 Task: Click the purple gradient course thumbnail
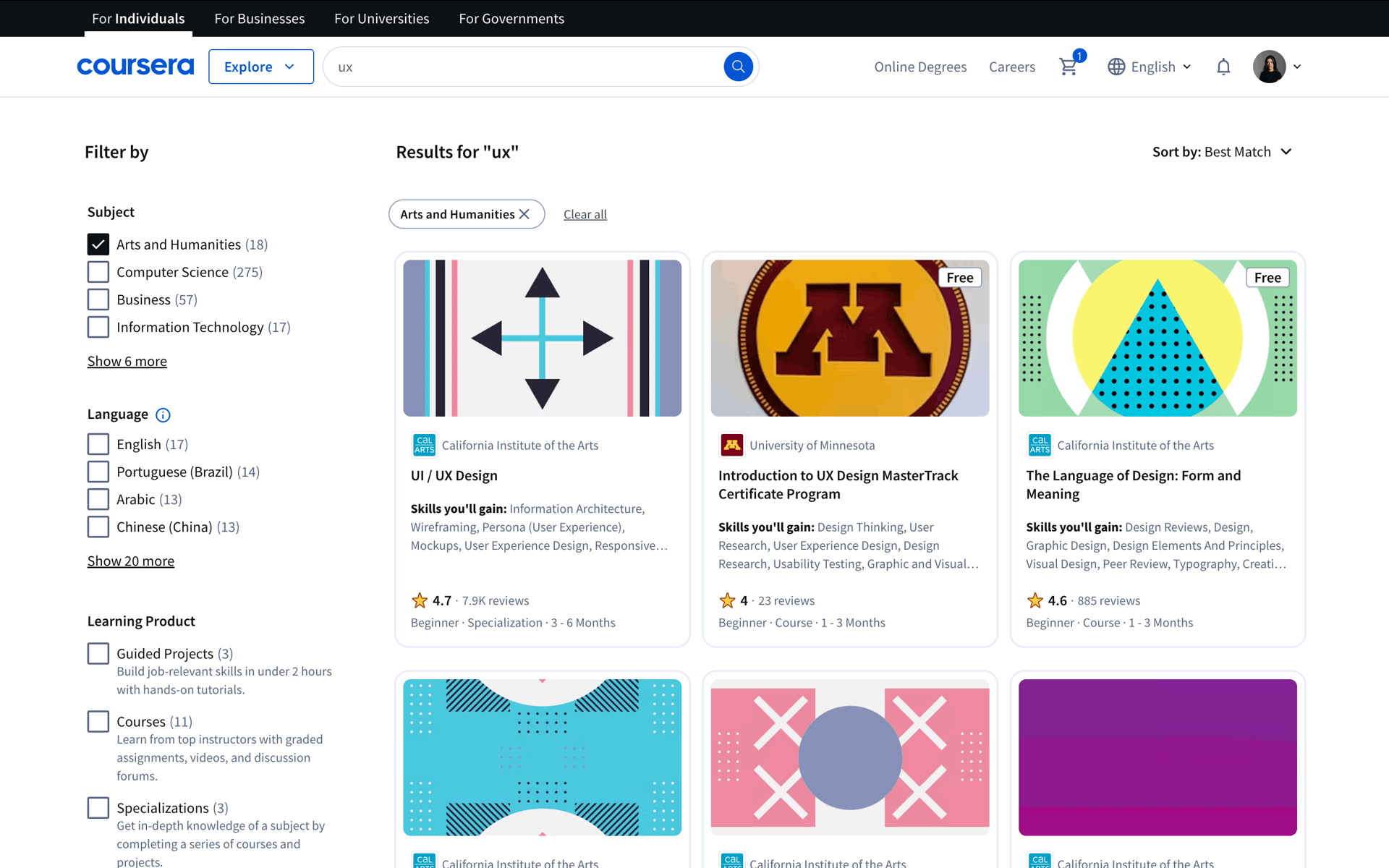1157,757
